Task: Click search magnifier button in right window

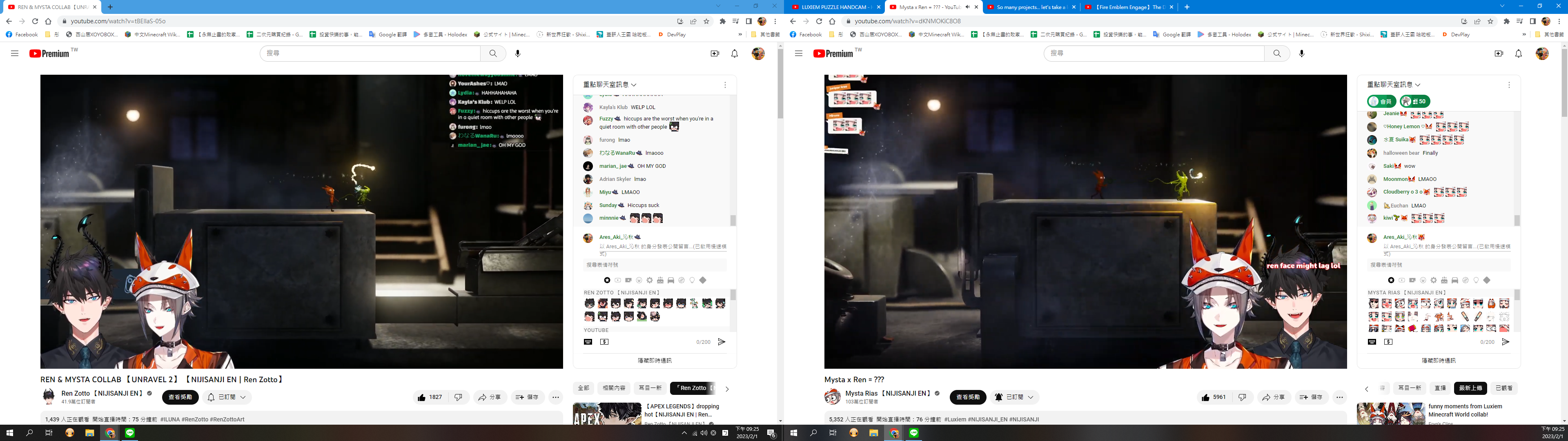Action: 1277,53
